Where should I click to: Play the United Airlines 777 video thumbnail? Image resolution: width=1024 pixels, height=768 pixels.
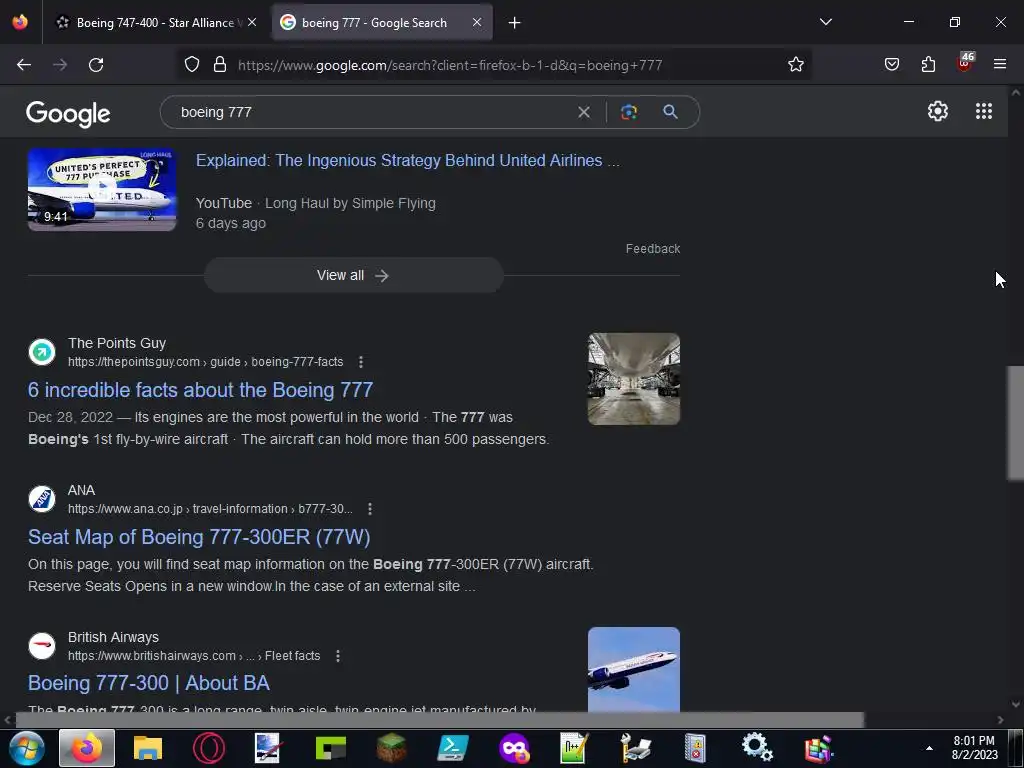click(x=102, y=189)
